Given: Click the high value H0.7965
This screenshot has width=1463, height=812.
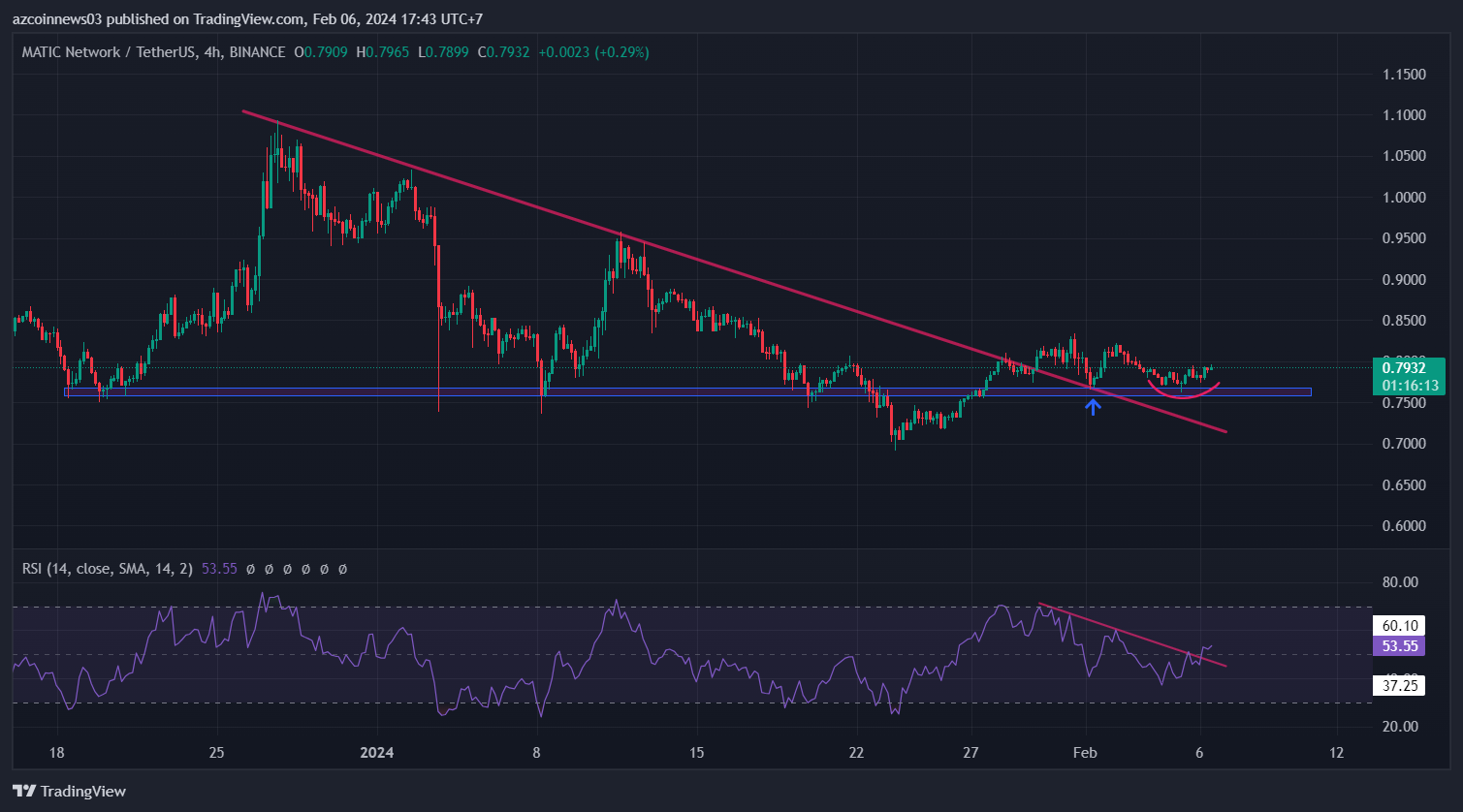Looking at the screenshot, I should pos(384,51).
